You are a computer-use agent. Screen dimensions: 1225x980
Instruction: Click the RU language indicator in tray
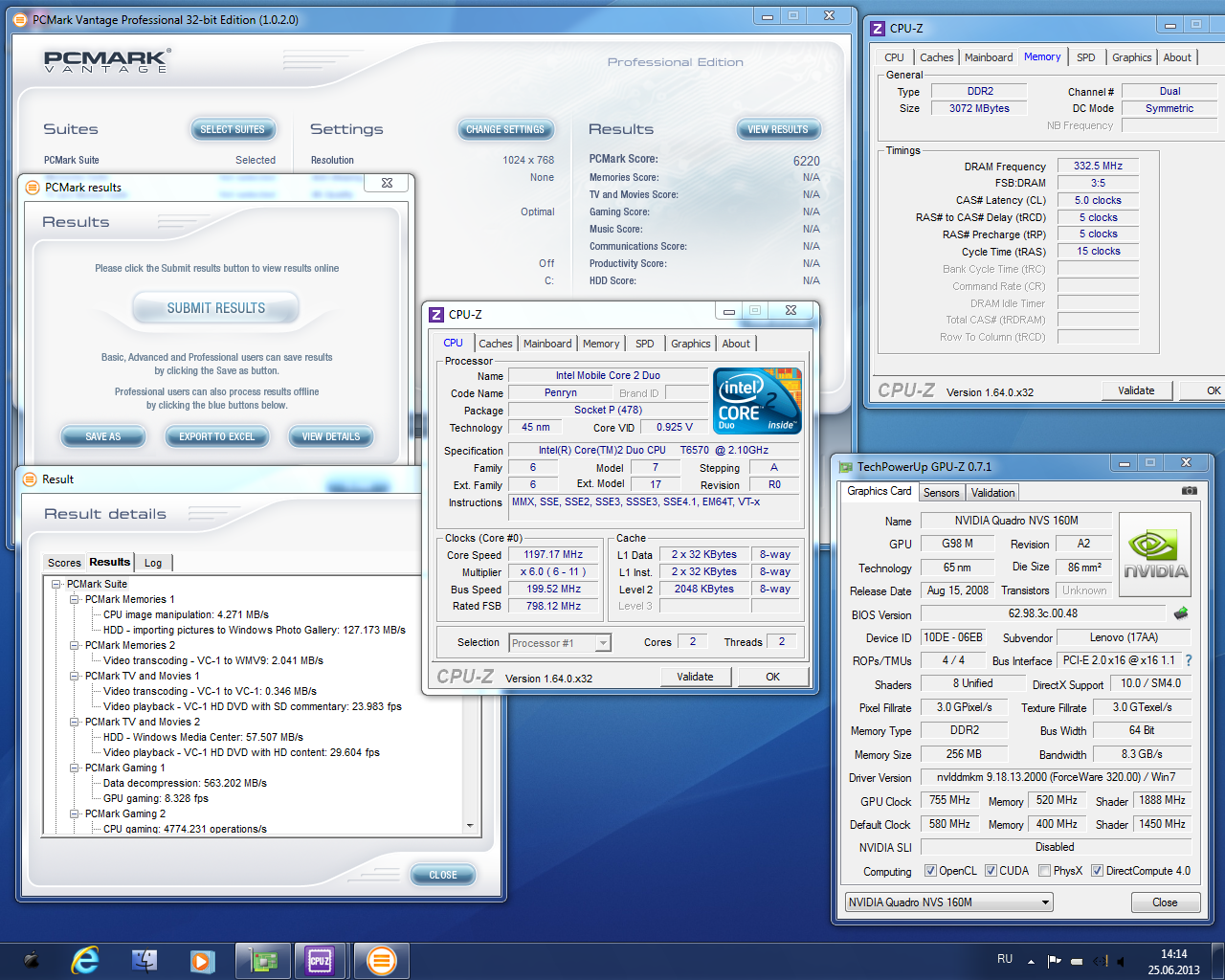pos(1005,959)
